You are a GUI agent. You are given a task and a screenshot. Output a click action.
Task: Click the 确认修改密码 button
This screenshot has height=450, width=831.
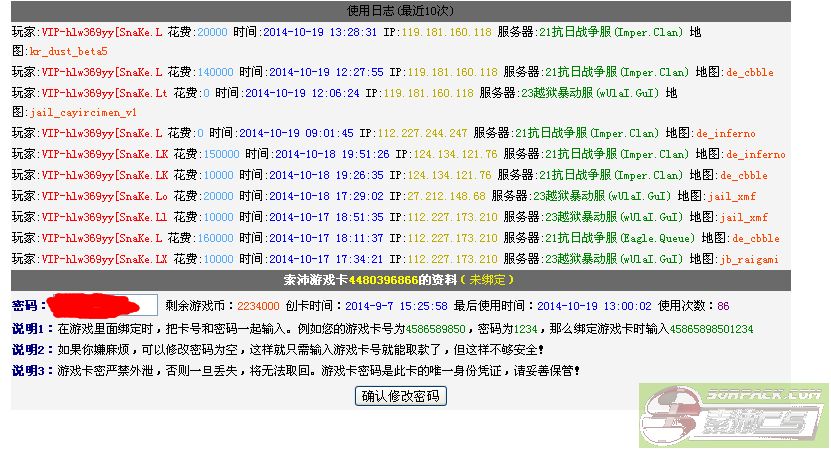click(401, 396)
